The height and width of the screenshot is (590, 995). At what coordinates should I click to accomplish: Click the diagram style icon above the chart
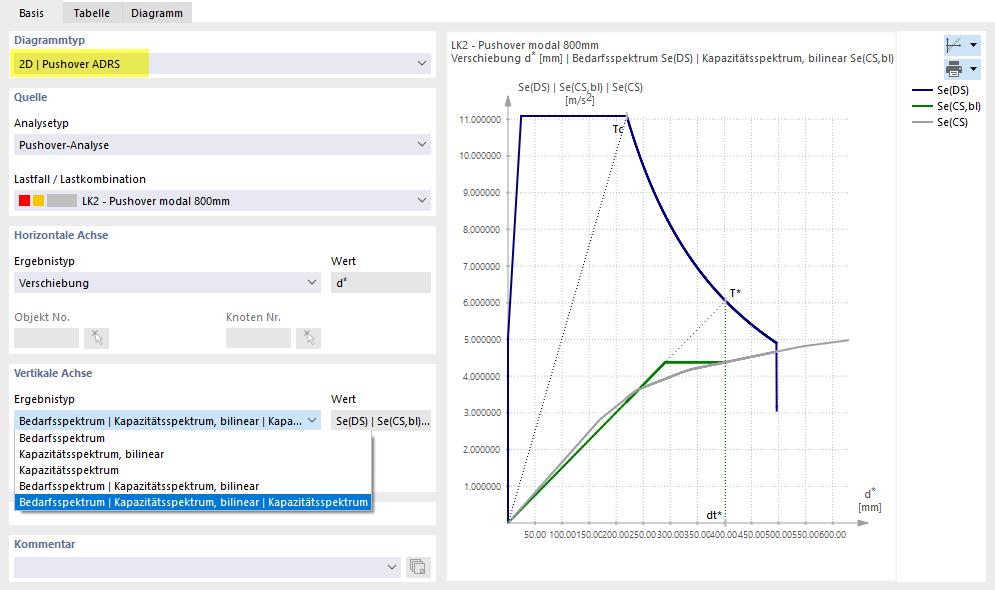point(955,44)
